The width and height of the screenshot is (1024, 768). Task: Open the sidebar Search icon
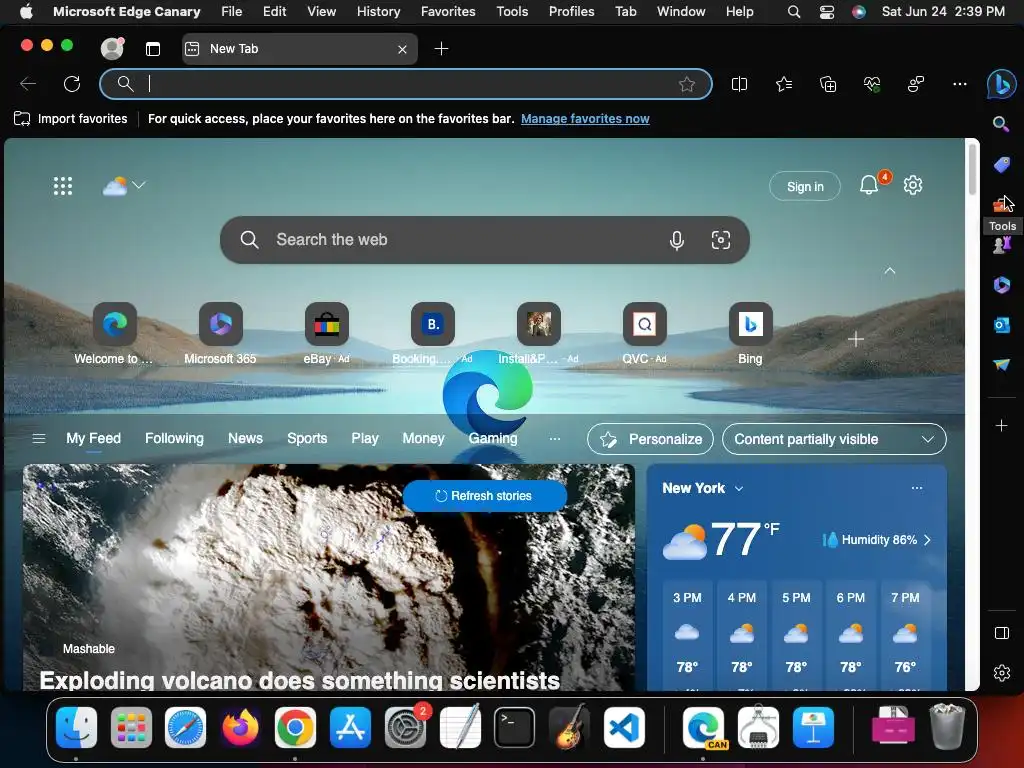click(1001, 123)
